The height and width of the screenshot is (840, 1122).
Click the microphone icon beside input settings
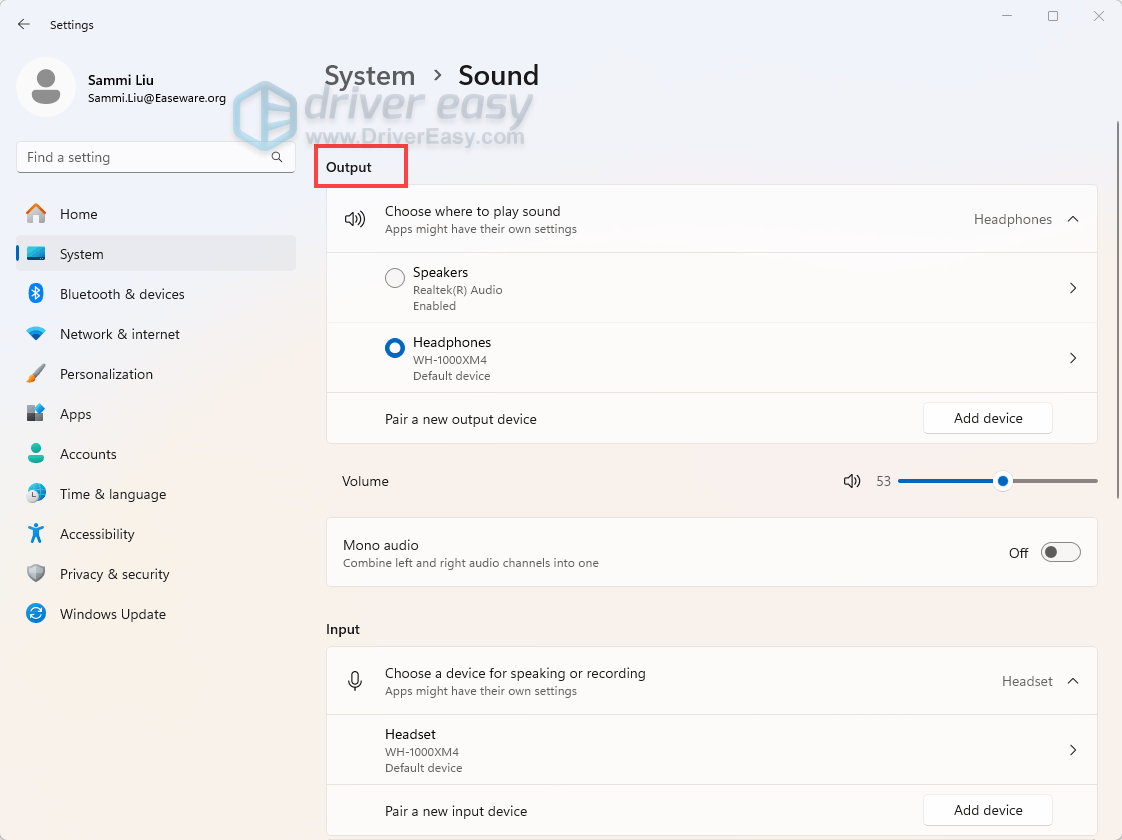click(355, 680)
